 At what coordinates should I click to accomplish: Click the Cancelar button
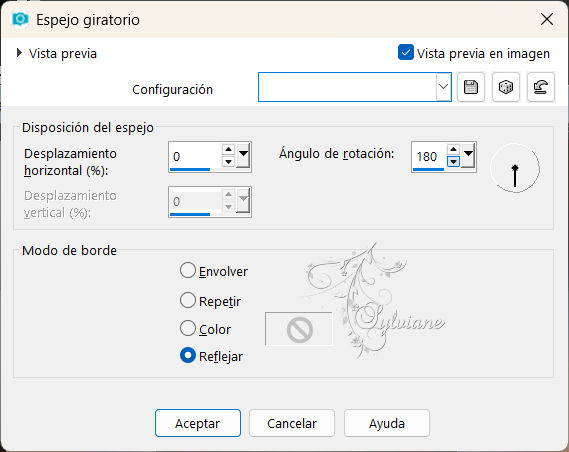[x=292, y=423]
